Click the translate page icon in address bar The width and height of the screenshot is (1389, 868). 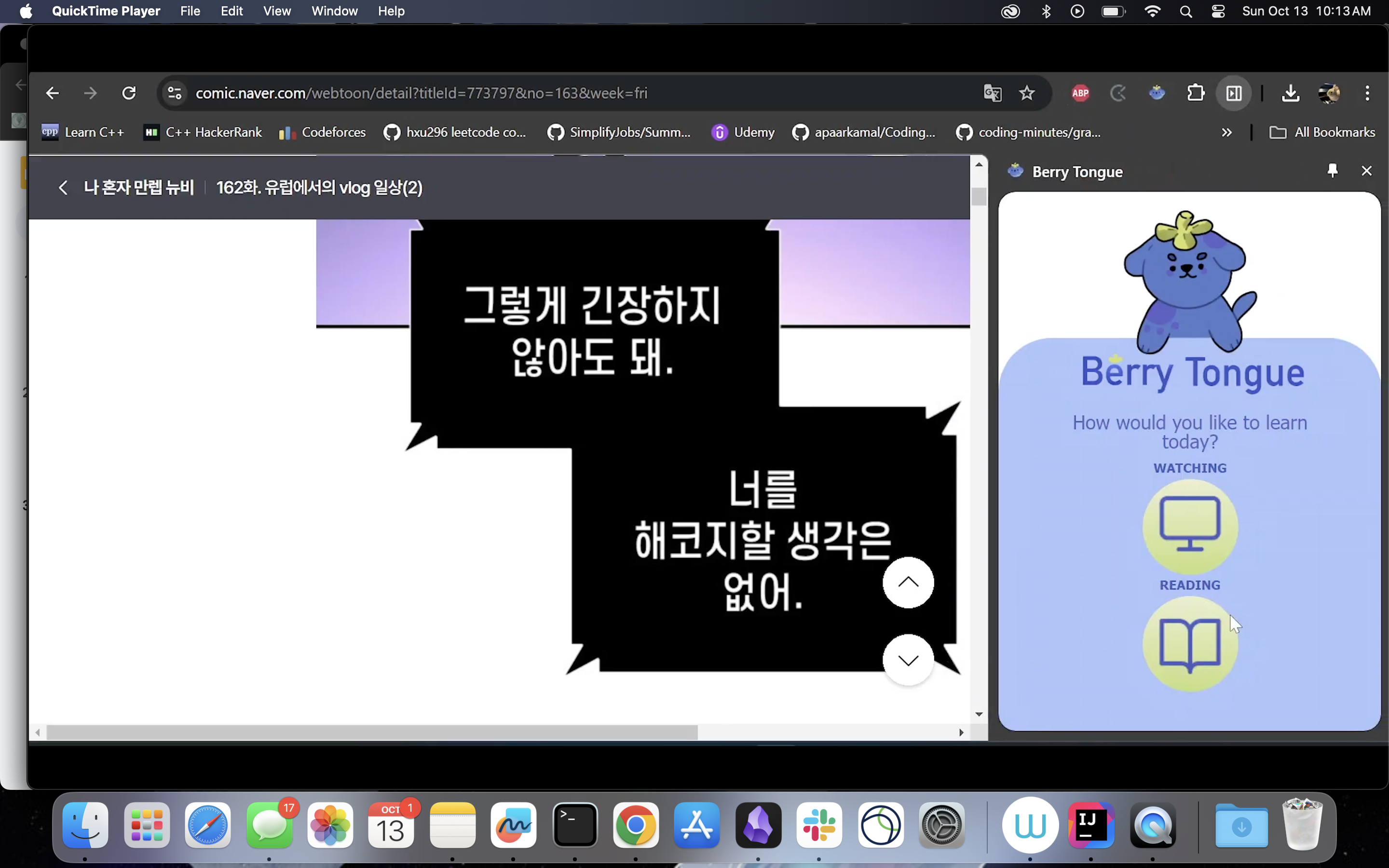993,93
